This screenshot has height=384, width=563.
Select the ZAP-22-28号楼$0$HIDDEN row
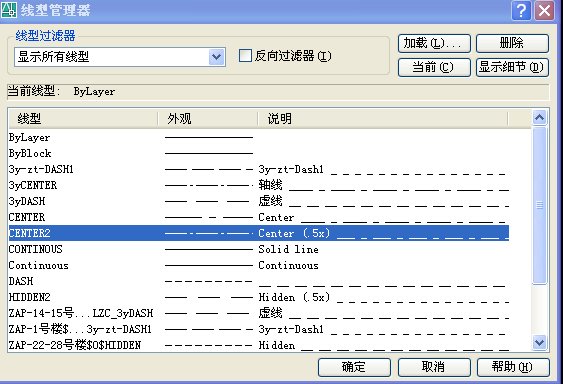pos(259,345)
